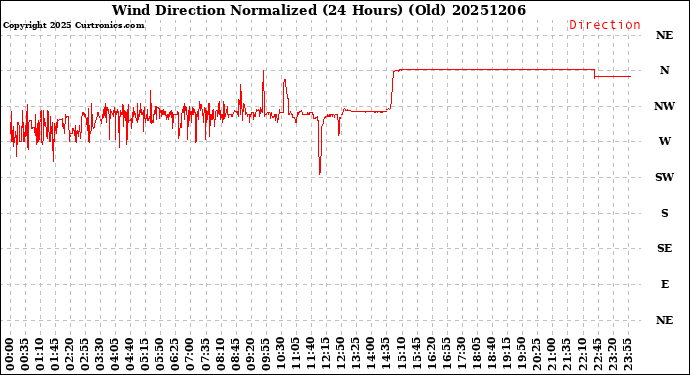Click the 14:00 time axis label
This screenshot has width=690, height=375.
pyautogui.click(x=371, y=354)
